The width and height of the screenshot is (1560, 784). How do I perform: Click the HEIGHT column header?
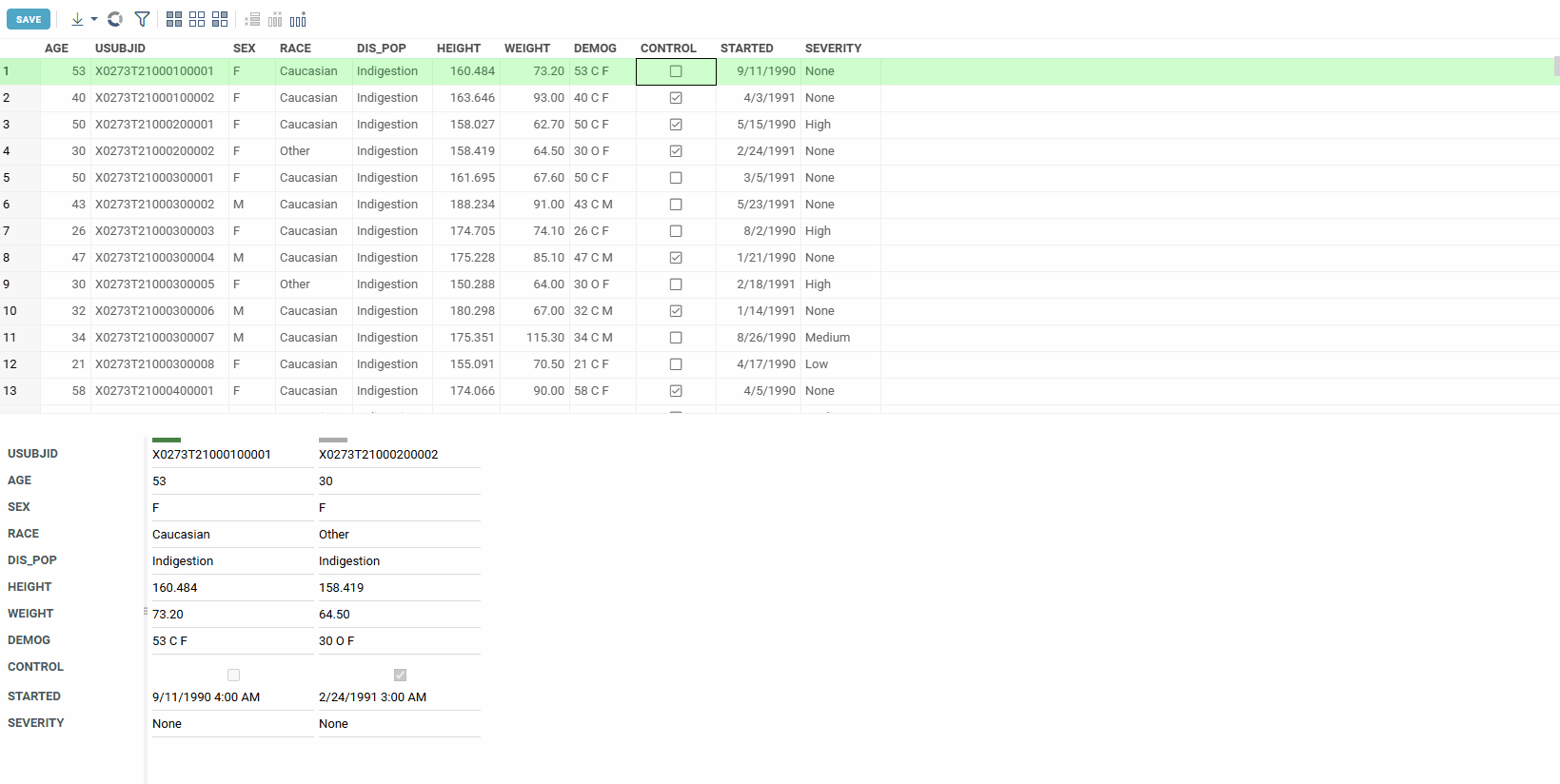pos(459,49)
